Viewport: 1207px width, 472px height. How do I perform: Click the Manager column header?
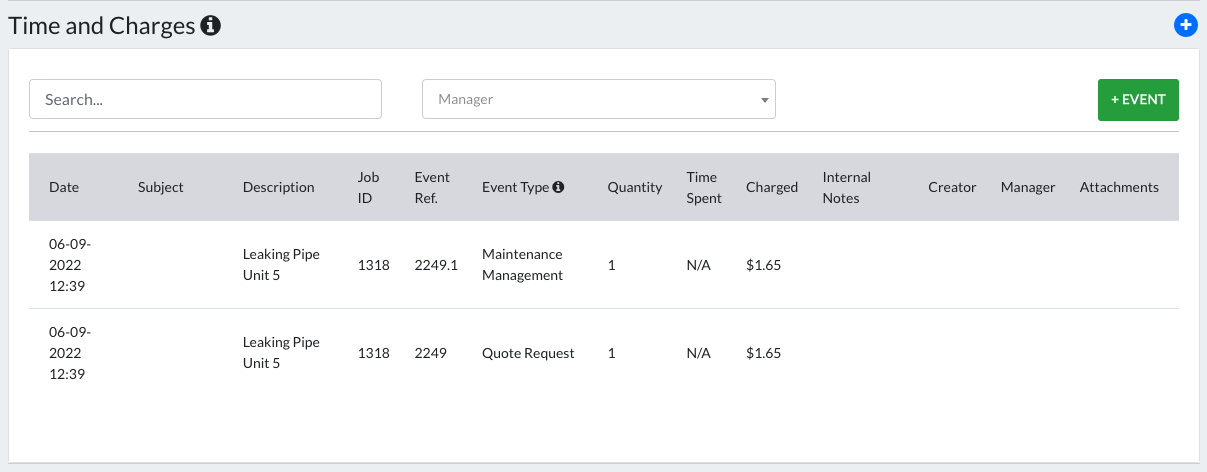tap(1028, 187)
